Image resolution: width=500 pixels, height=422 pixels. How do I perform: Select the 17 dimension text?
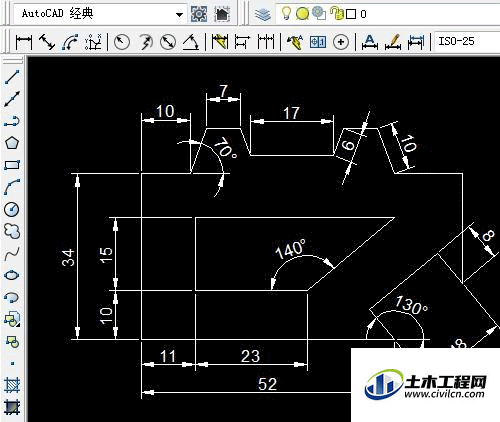(291, 113)
